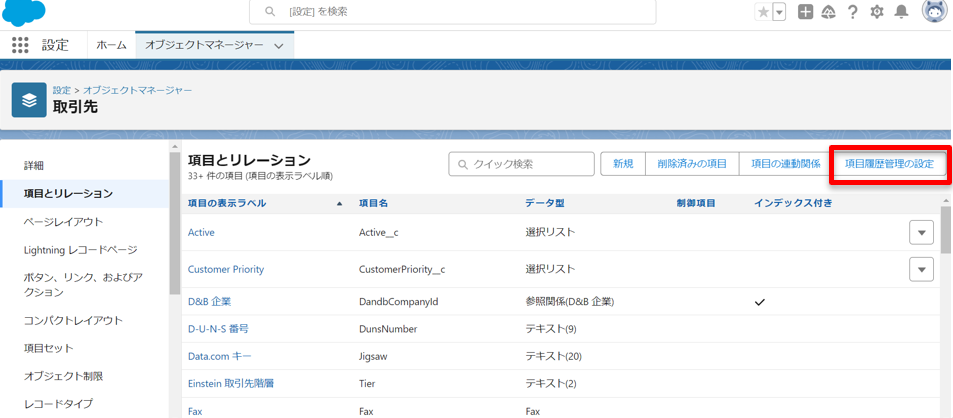The width and height of the screenshot is (953, 418).
Task: Click the オブジェクトマネージャー breadcrumb link
Action: tap(137, 90)
